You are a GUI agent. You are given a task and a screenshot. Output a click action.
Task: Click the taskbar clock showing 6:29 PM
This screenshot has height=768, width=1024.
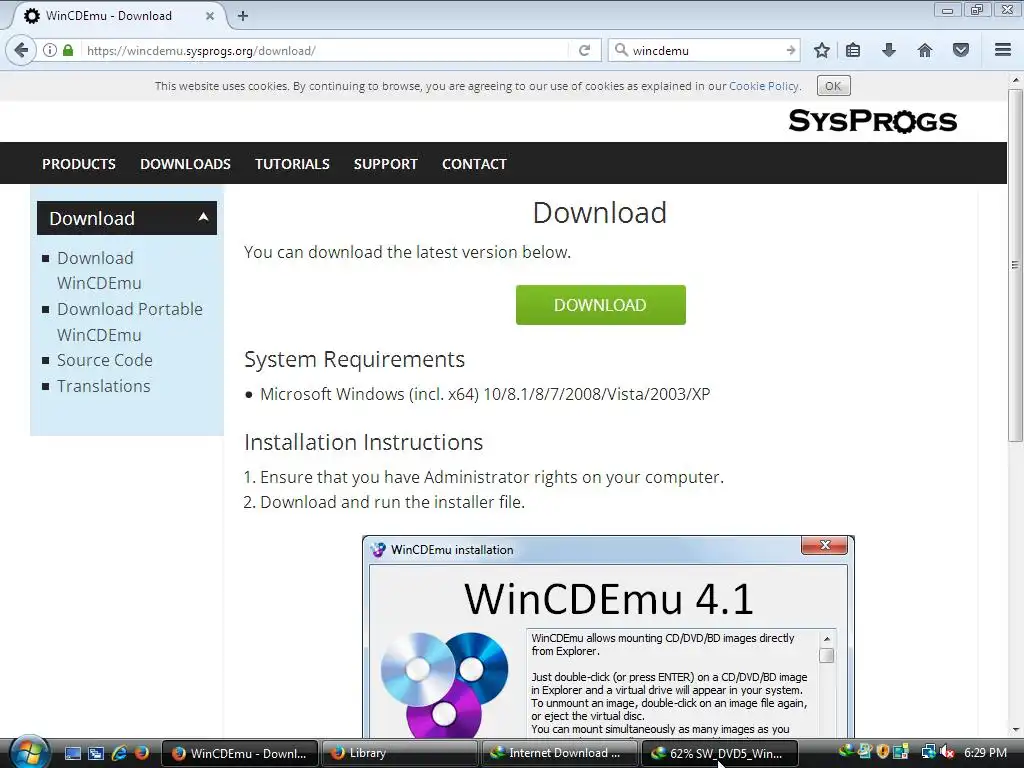(985, 752)
